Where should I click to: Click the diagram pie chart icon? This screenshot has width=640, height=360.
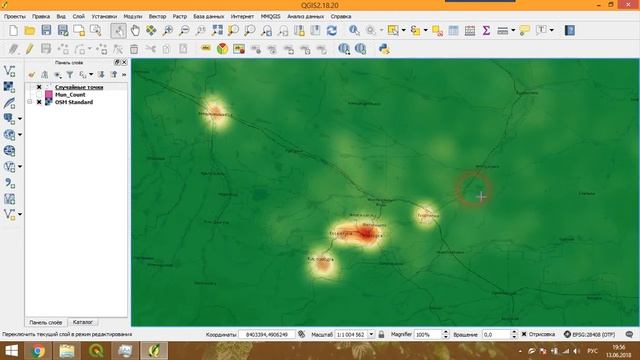click(222, 49)
